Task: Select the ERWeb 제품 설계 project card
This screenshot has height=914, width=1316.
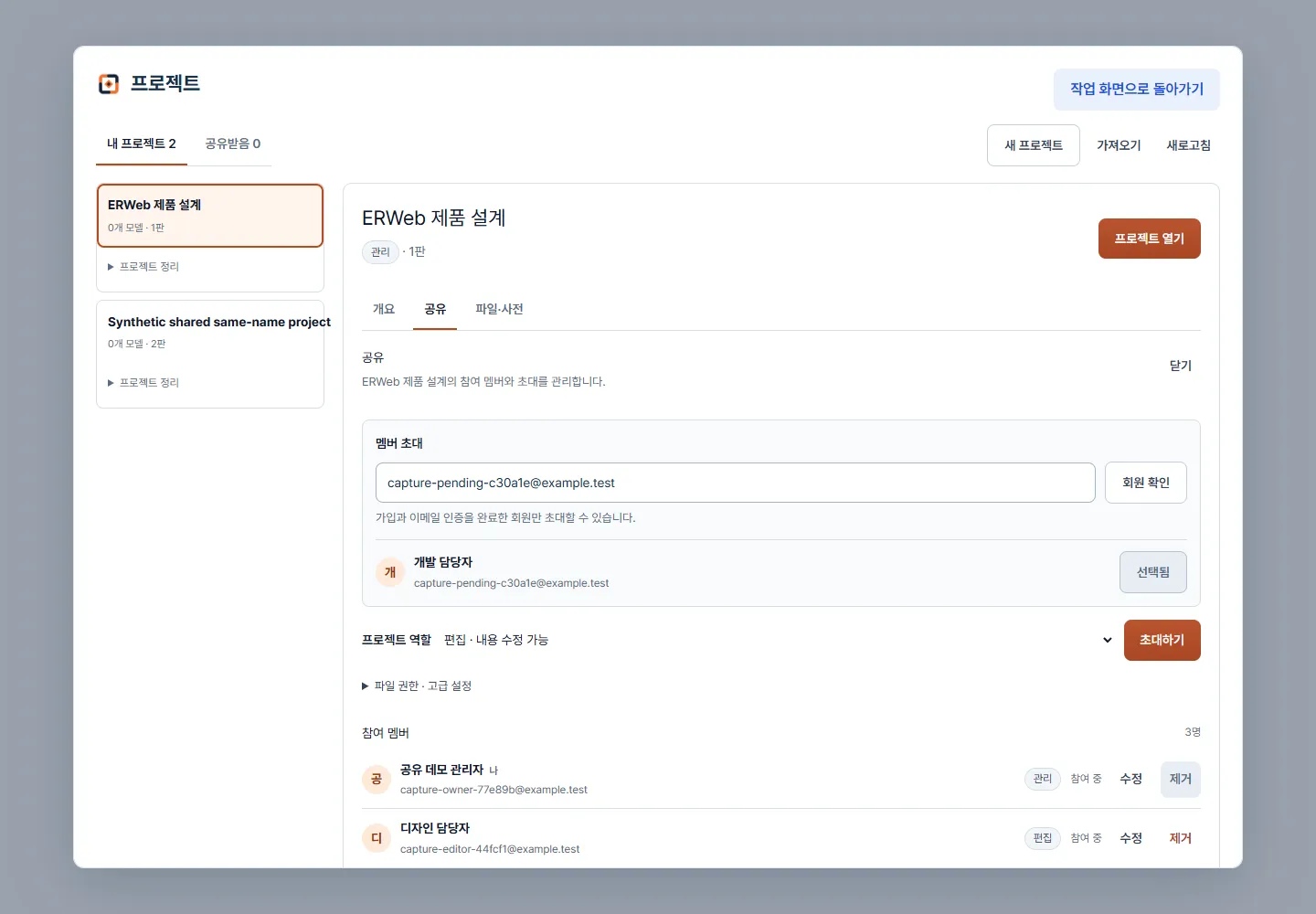Action: [210, 216]
